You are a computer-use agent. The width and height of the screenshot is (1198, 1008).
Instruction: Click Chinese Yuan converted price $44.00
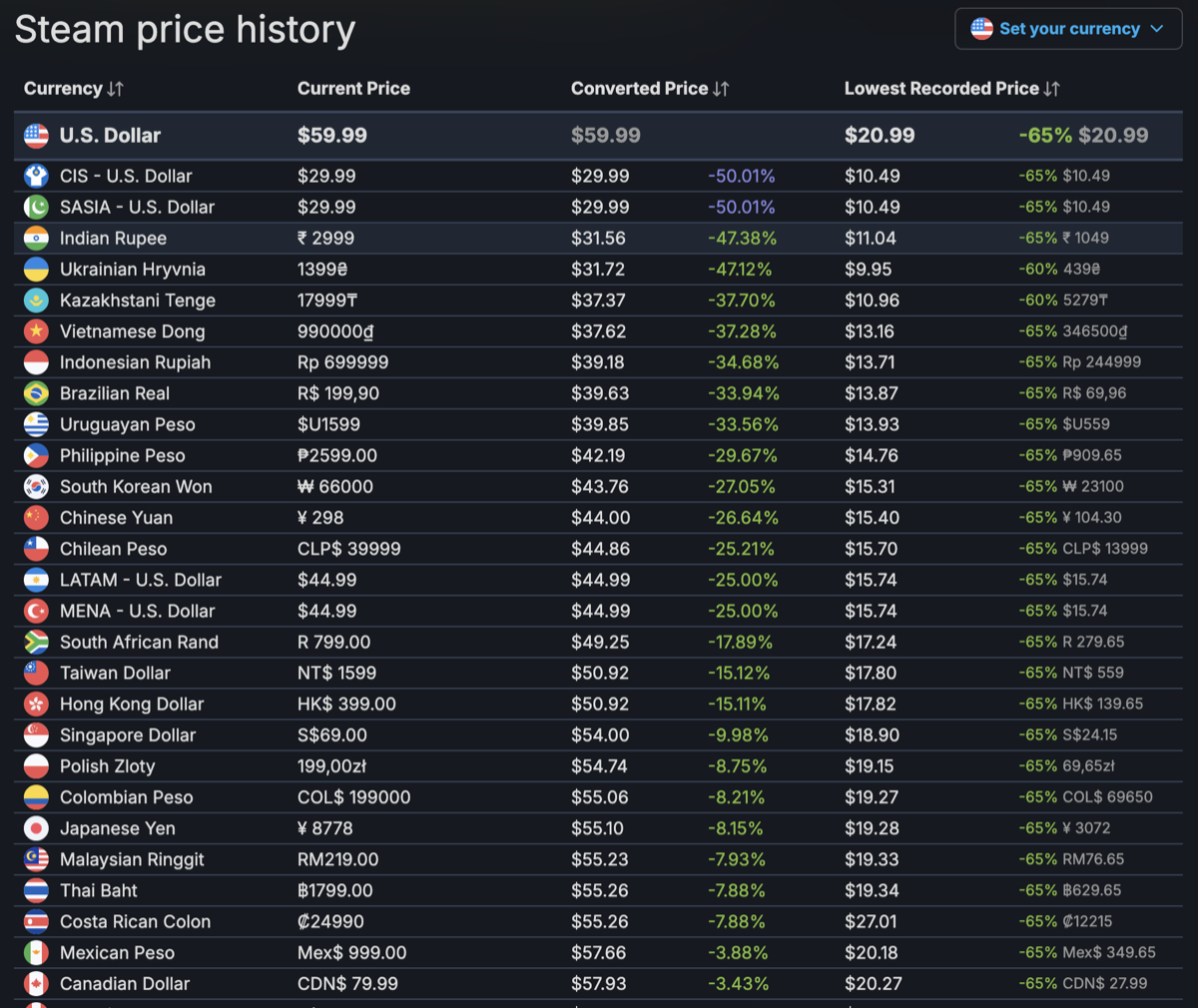[x=600, y=518]
